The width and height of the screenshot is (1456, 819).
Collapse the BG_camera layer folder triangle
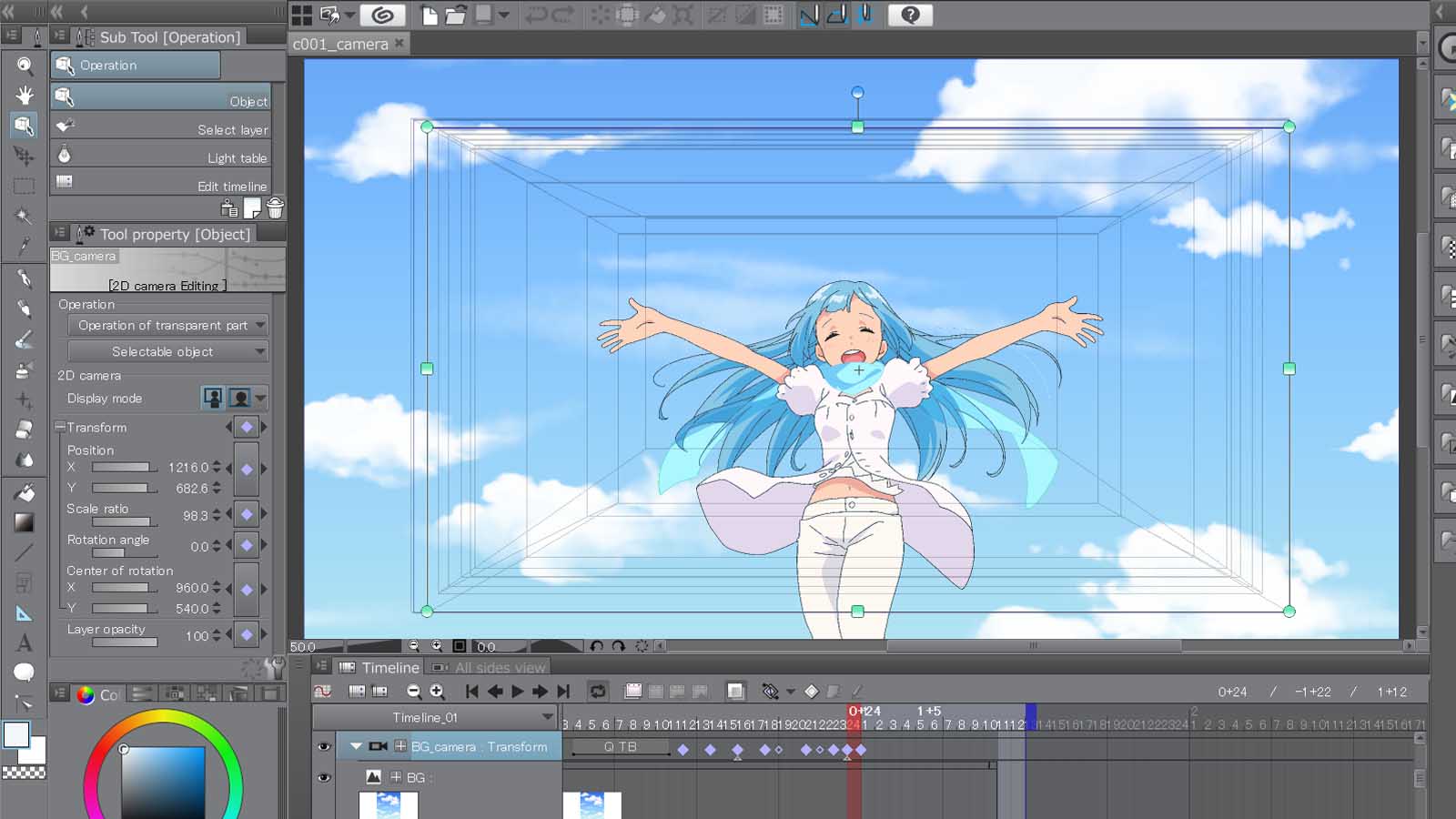click(356, 746)
